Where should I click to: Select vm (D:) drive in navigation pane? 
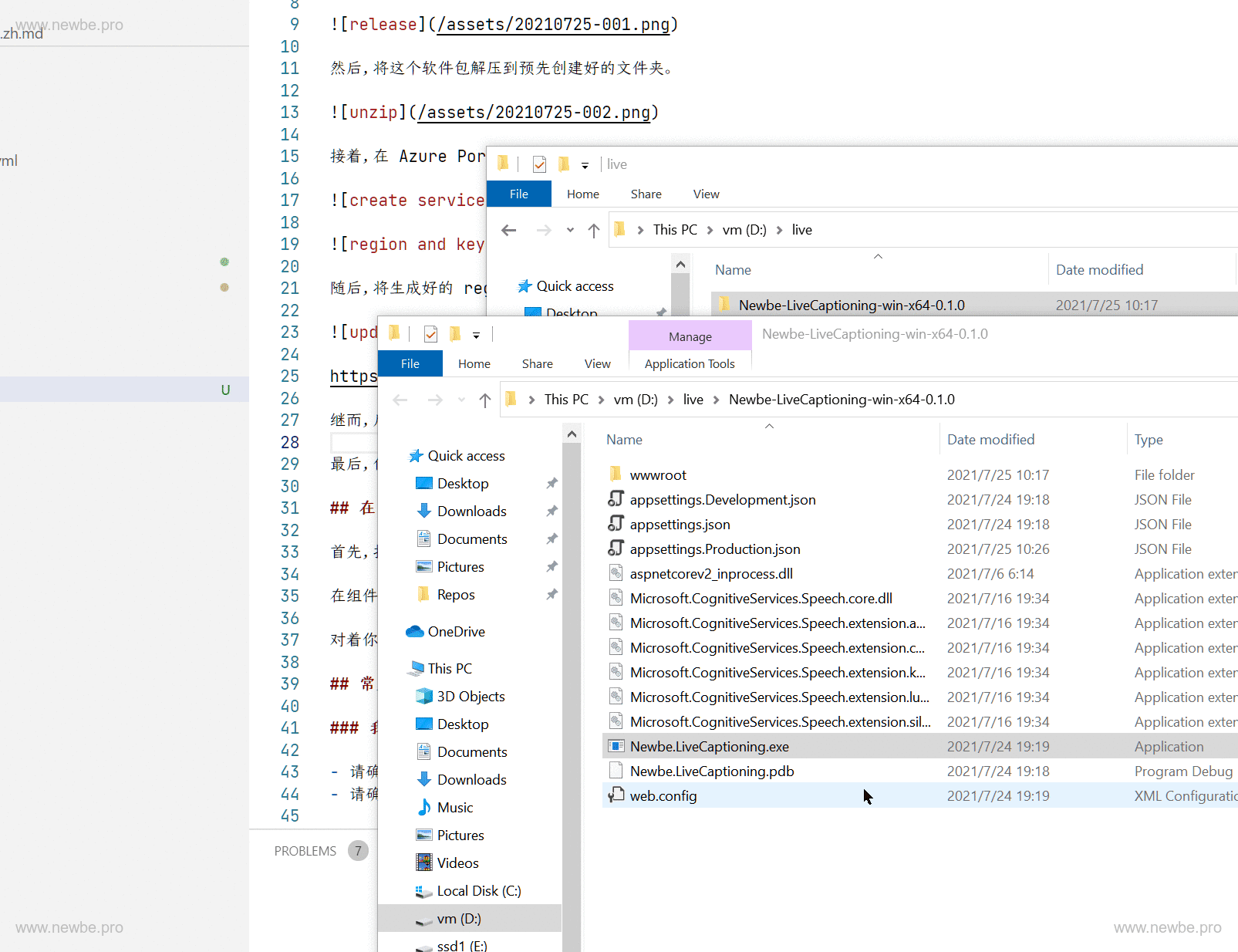(x=458, y=919)
